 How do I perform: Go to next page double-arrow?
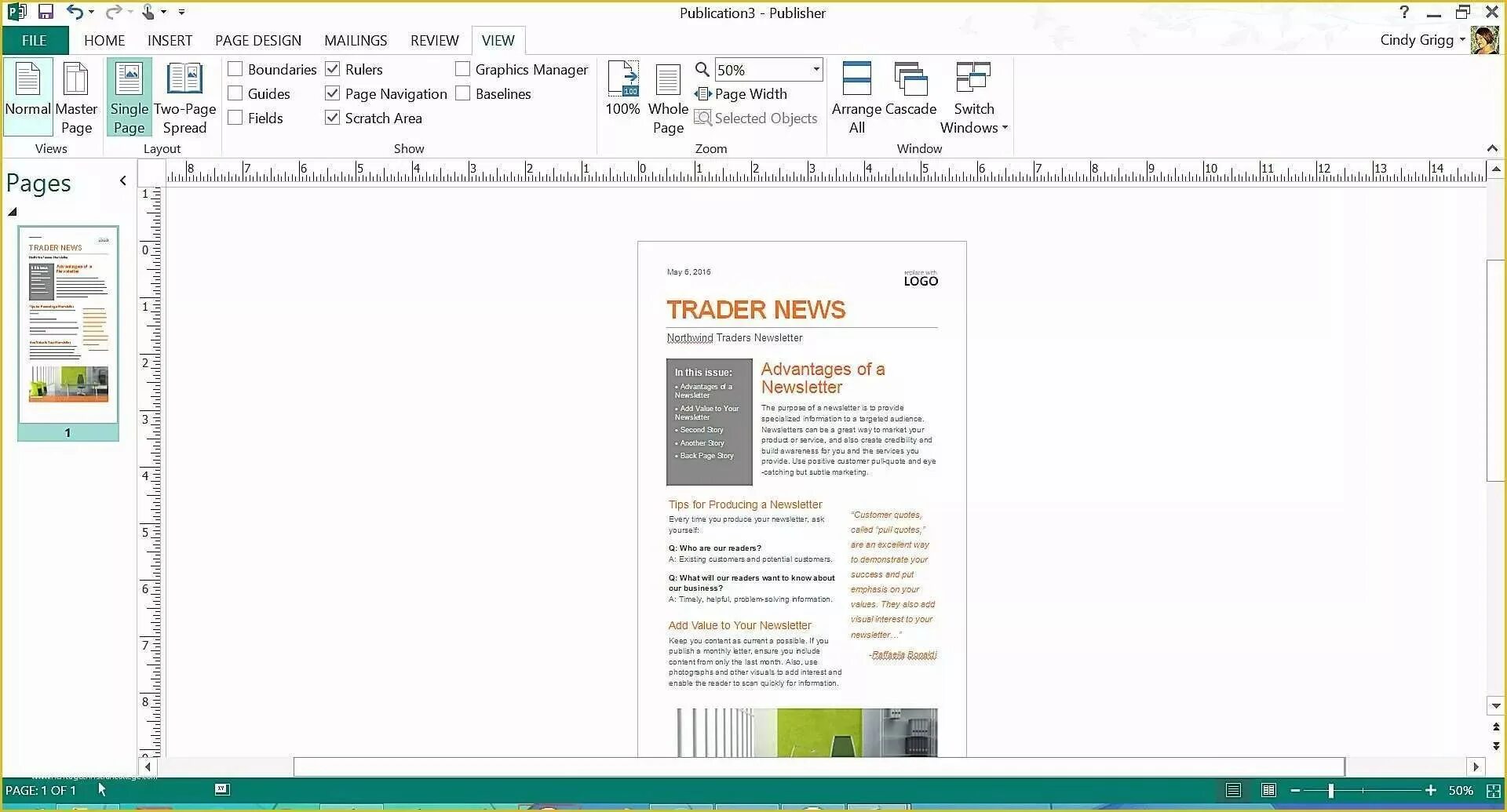pos(1496,746)
